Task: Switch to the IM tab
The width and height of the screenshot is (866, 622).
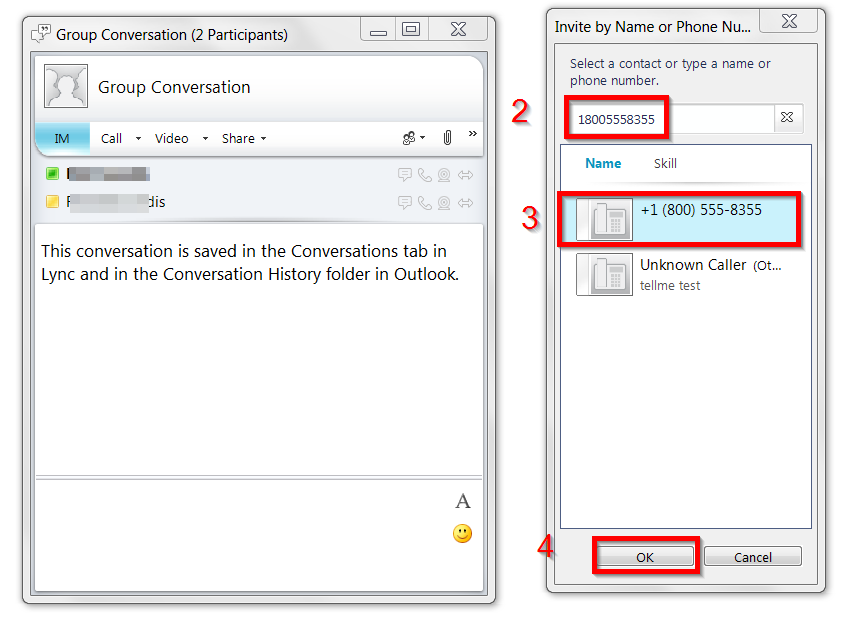Action: coord(62,138)
